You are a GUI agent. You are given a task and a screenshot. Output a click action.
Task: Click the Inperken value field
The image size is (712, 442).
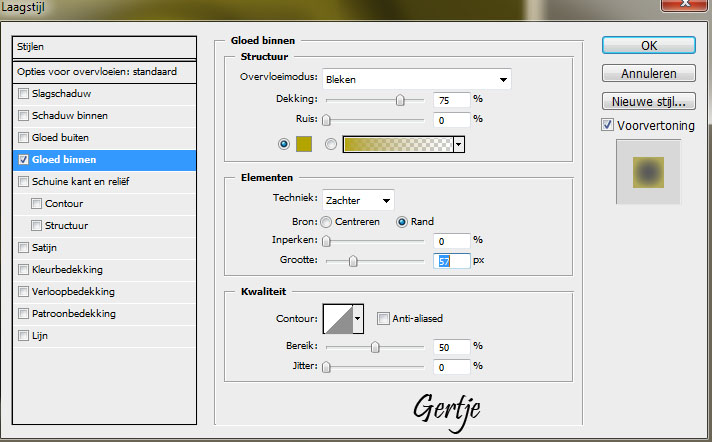(451, 241)
